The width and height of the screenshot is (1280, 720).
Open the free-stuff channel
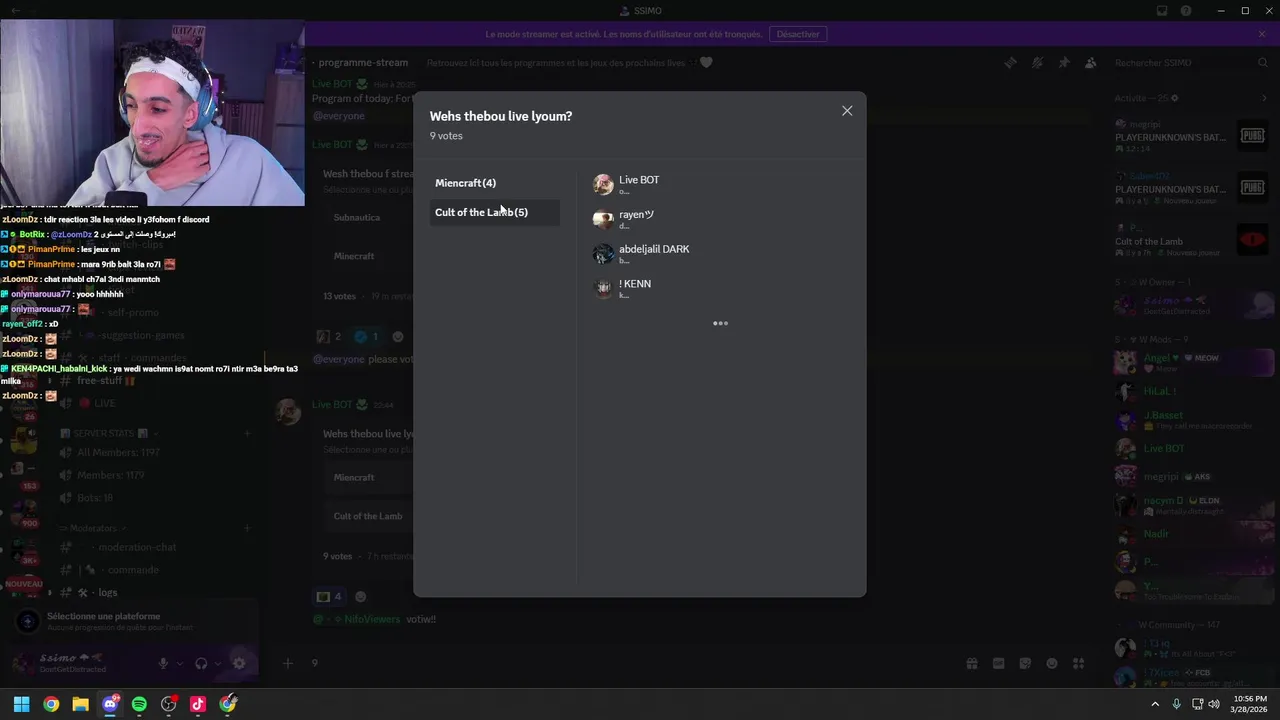coord(100,381)
